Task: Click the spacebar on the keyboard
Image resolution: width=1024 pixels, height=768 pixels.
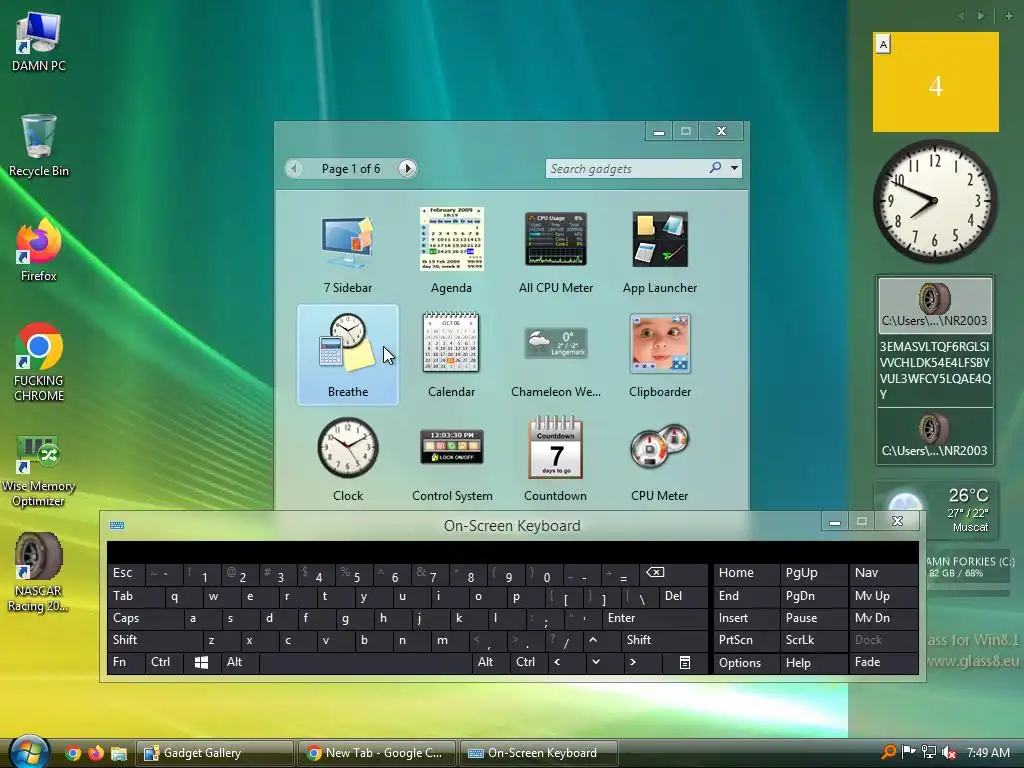Action: coord(366,662)
